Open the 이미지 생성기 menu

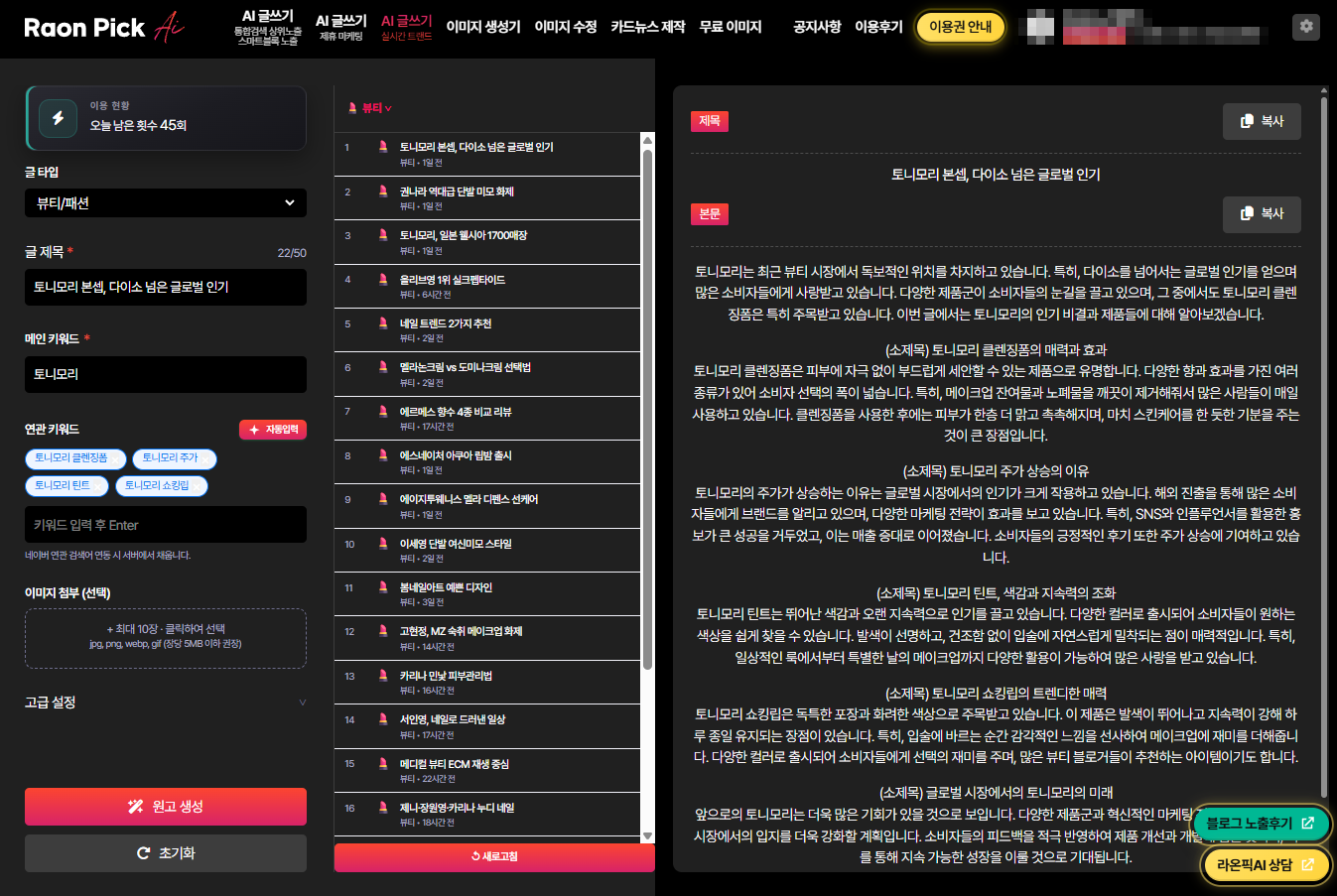pos(482,27)
